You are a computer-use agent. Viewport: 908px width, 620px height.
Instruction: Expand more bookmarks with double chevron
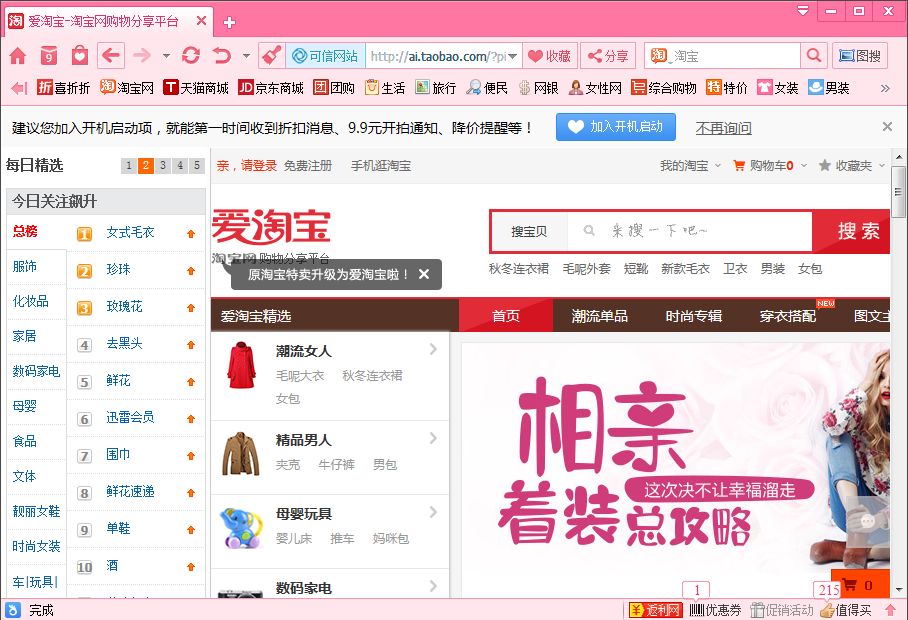point(885,88)
